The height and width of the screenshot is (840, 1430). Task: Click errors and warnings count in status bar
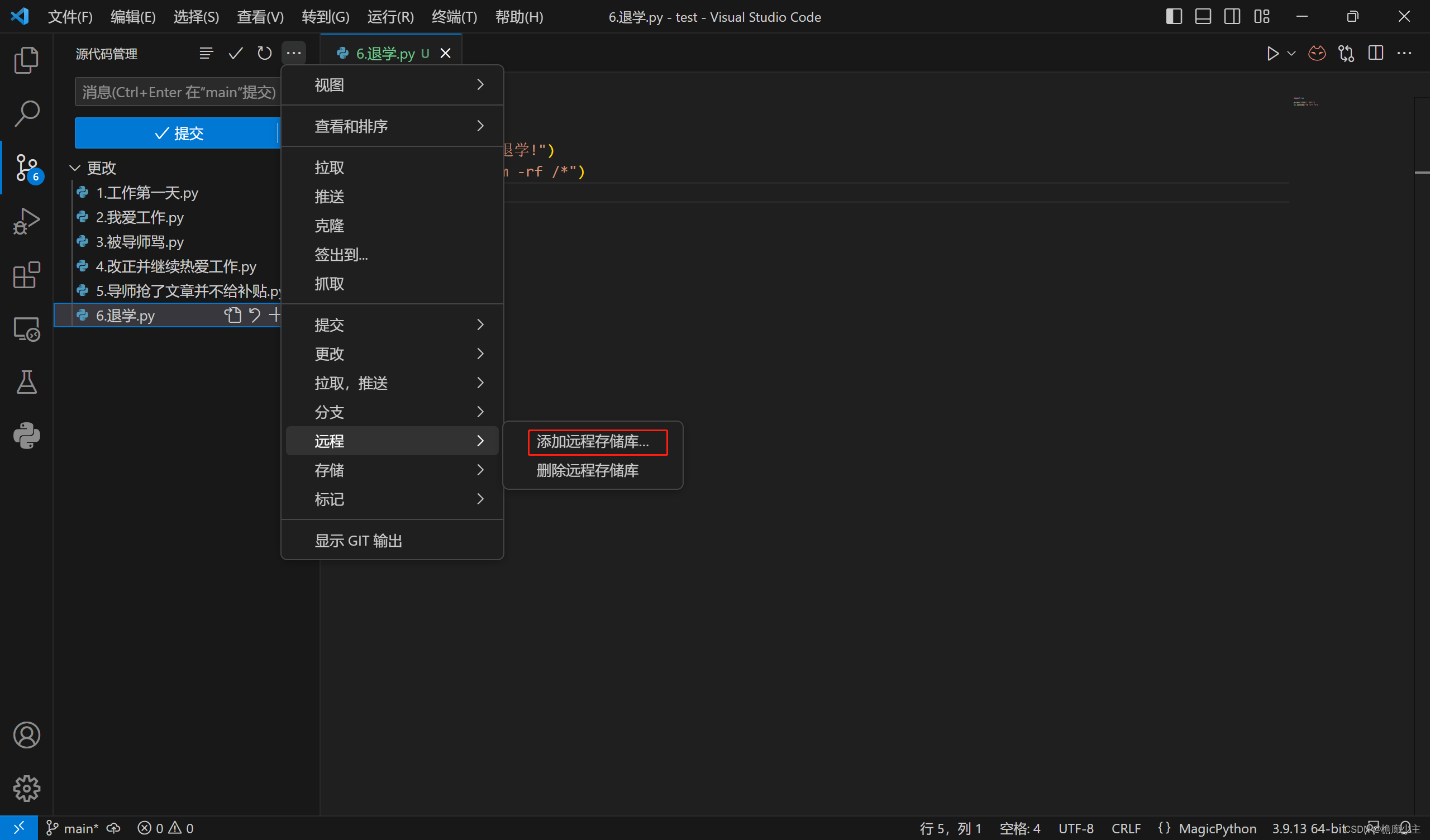(166, 828)
